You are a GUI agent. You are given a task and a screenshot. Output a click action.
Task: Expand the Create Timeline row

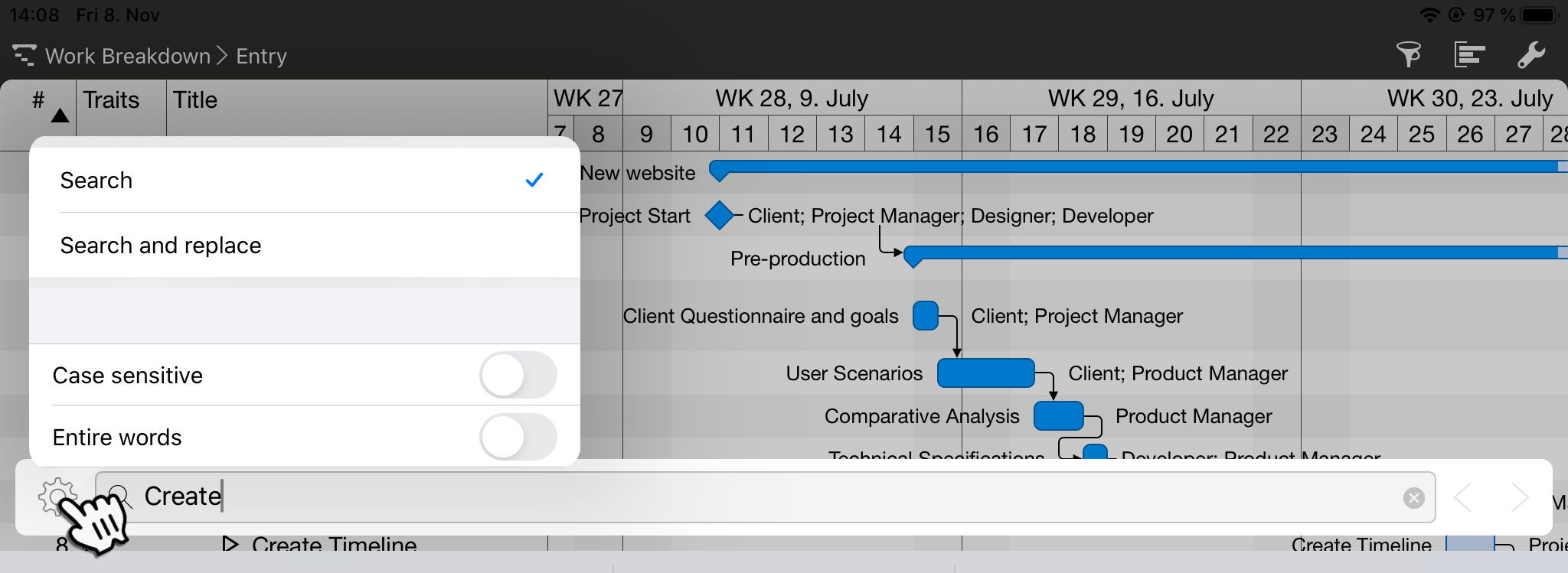229,543
